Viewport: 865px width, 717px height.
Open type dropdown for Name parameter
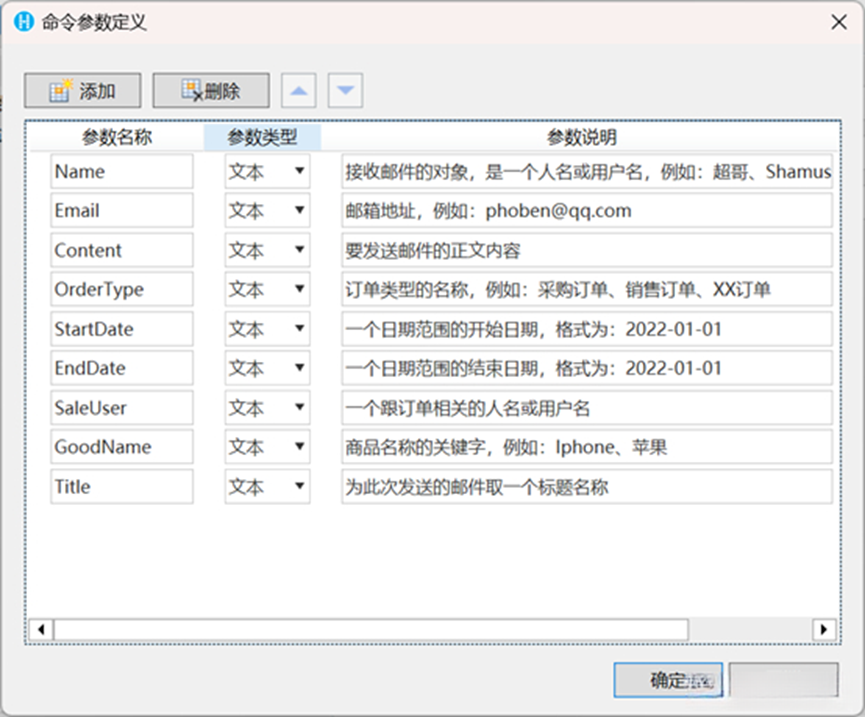pyautogui.click(x=268, y=171)
